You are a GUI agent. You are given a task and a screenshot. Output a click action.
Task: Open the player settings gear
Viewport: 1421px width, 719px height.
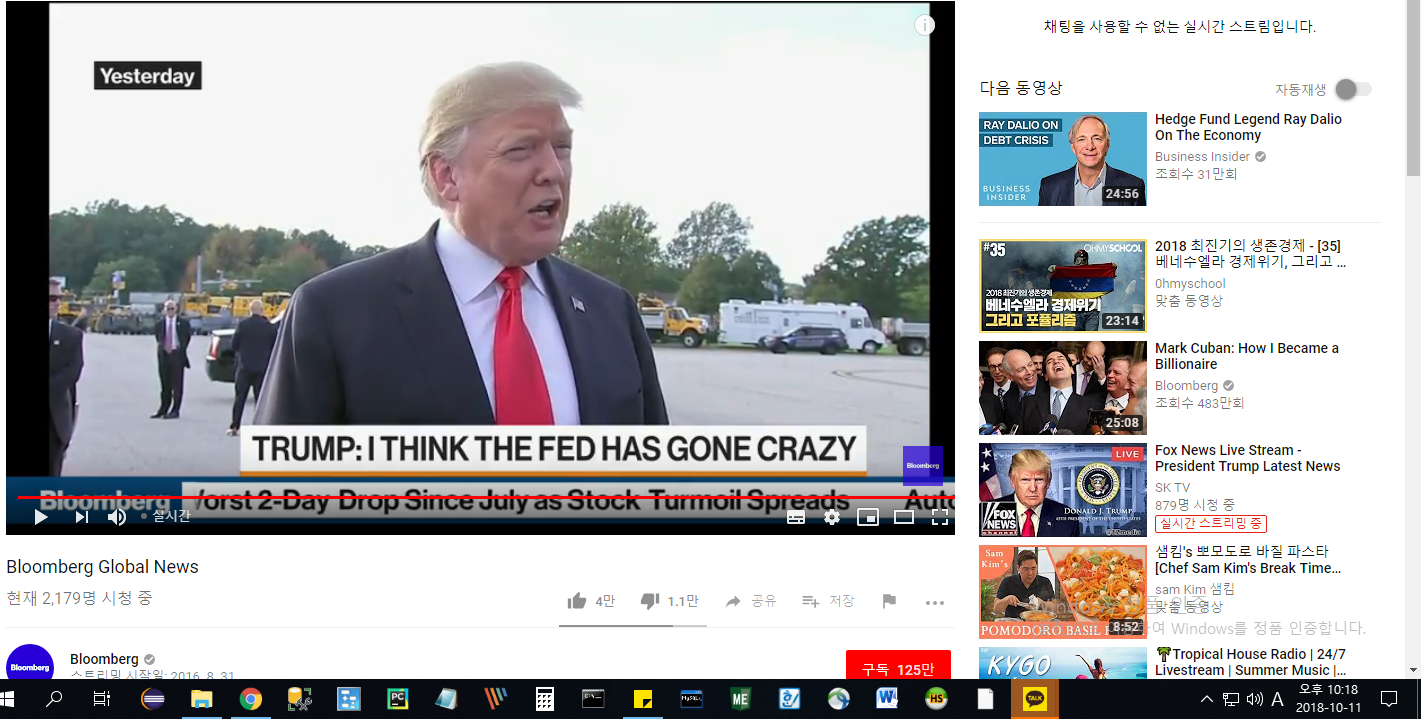coord(832,517)
